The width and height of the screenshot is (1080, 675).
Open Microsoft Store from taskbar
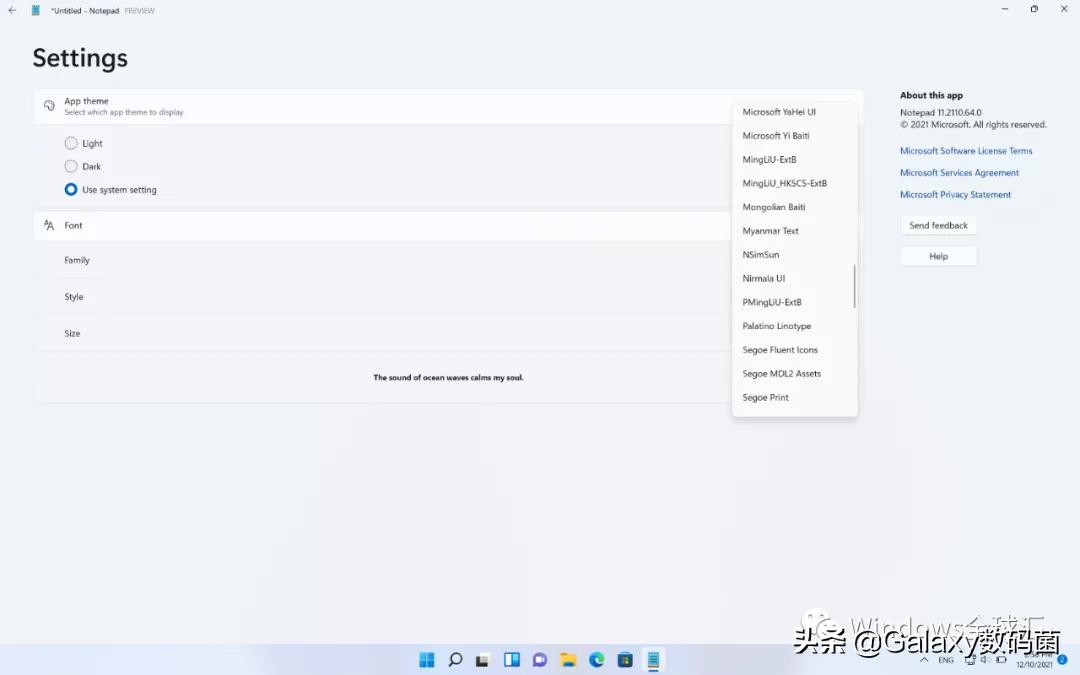point(625,660)
